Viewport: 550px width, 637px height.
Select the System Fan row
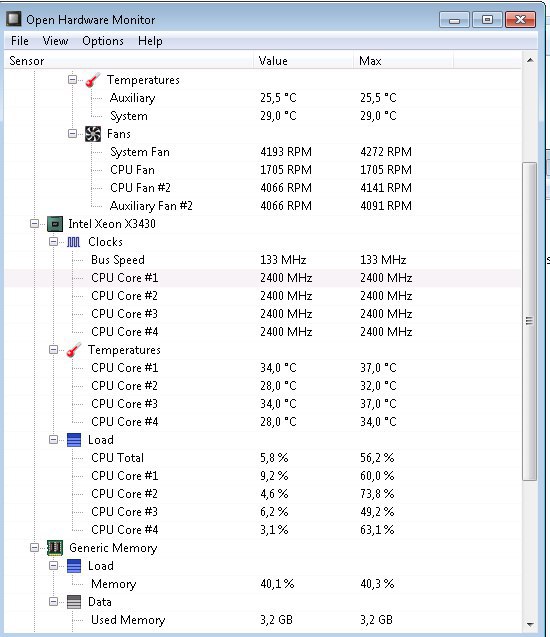click(x=263, y=152)
